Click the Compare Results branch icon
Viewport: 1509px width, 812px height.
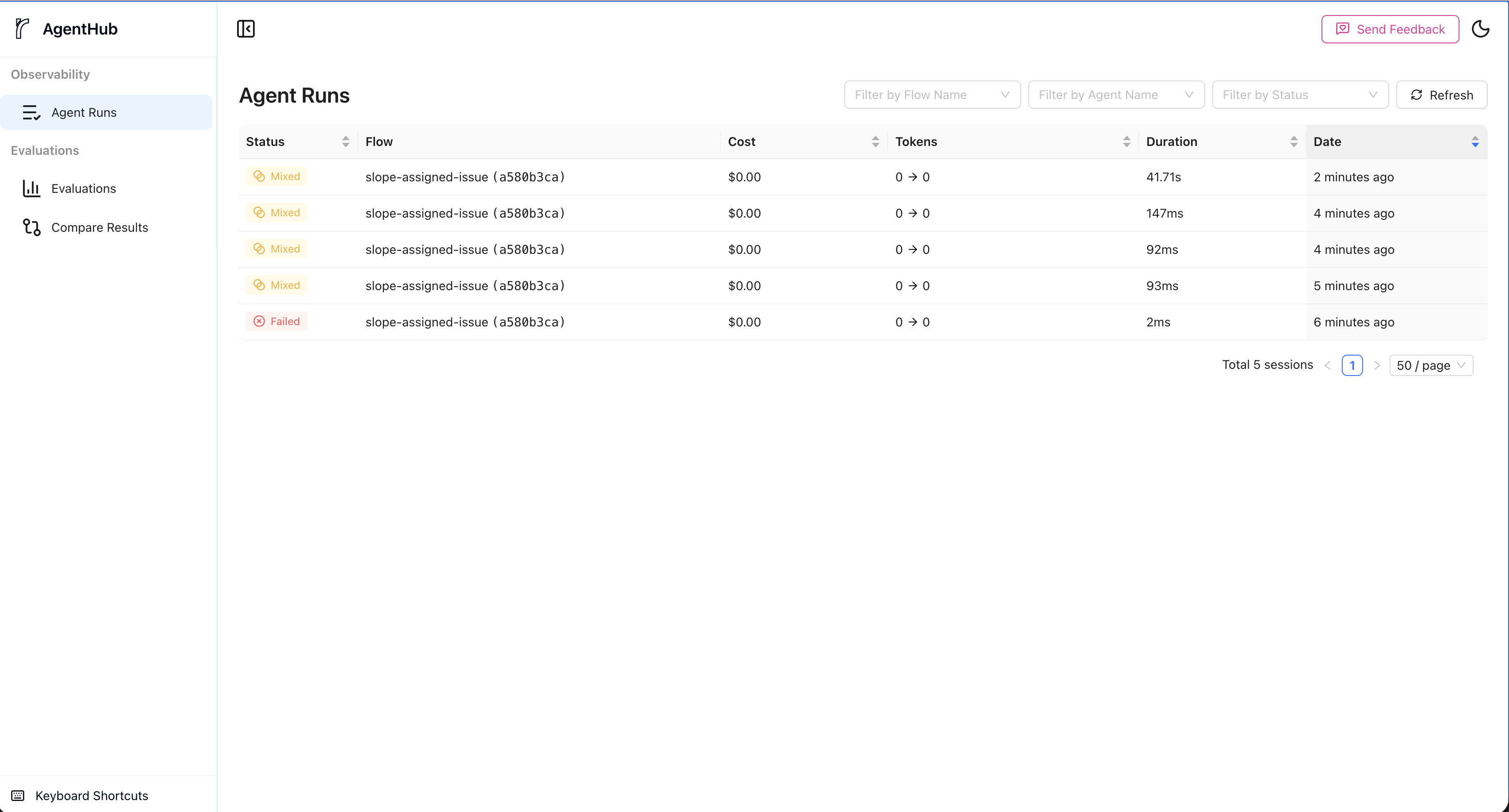coord(31,227)
